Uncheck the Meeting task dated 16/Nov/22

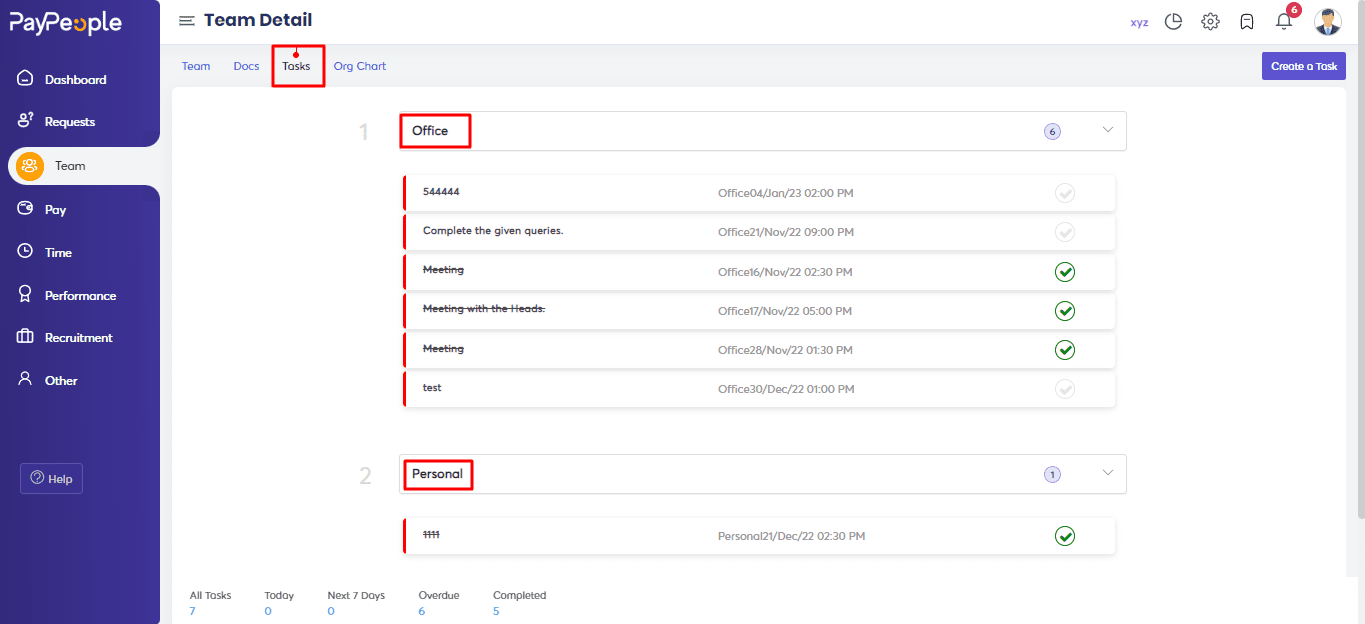coord(1065,271)
